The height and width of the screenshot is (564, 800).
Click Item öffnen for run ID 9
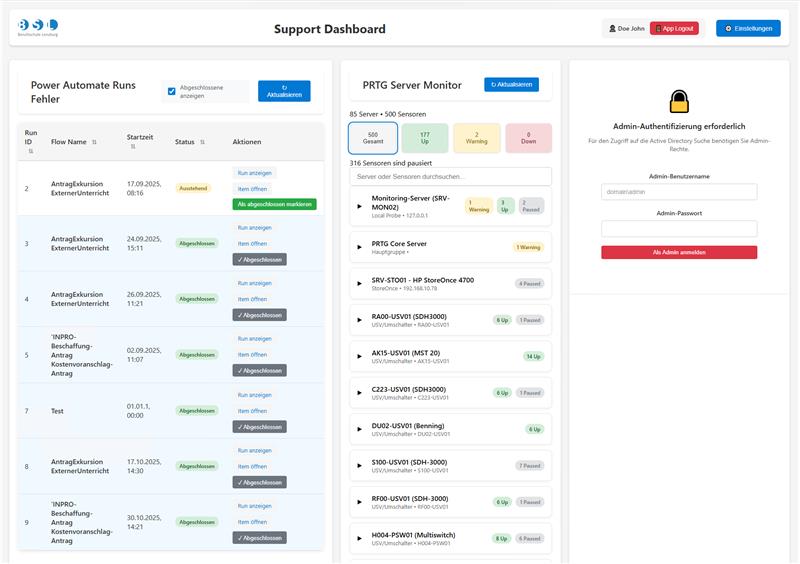[252, 522]
